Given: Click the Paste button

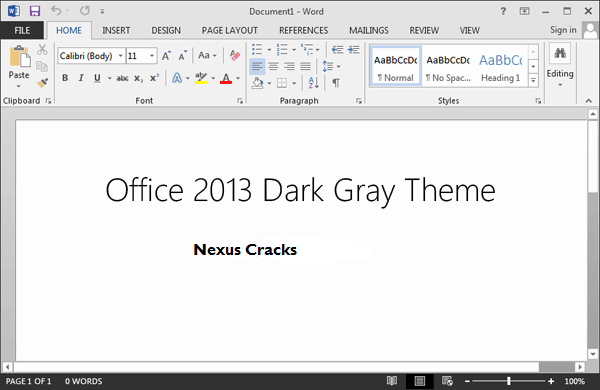Looking at the screenshot, I should pos(20,61).
